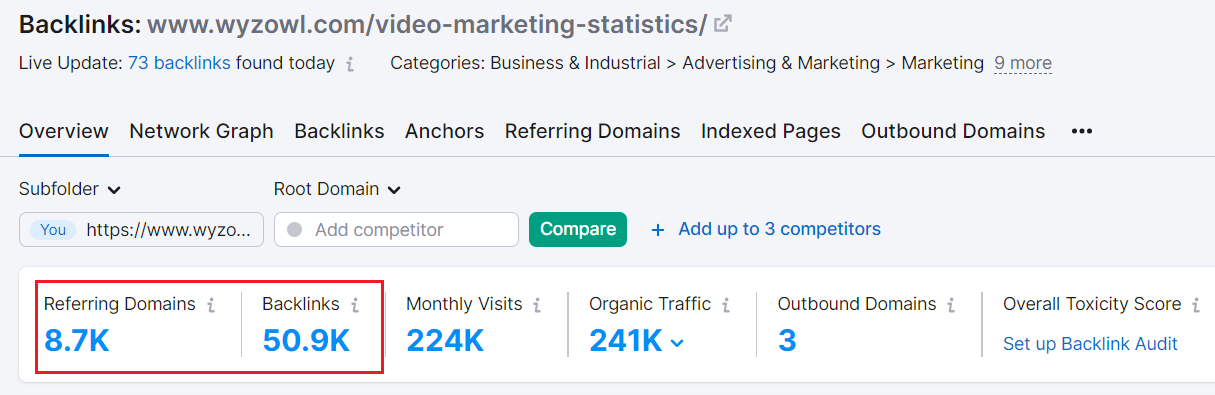Switch to the Network Graph tab
Screen dimensions: 1215x395
(201, 131)
